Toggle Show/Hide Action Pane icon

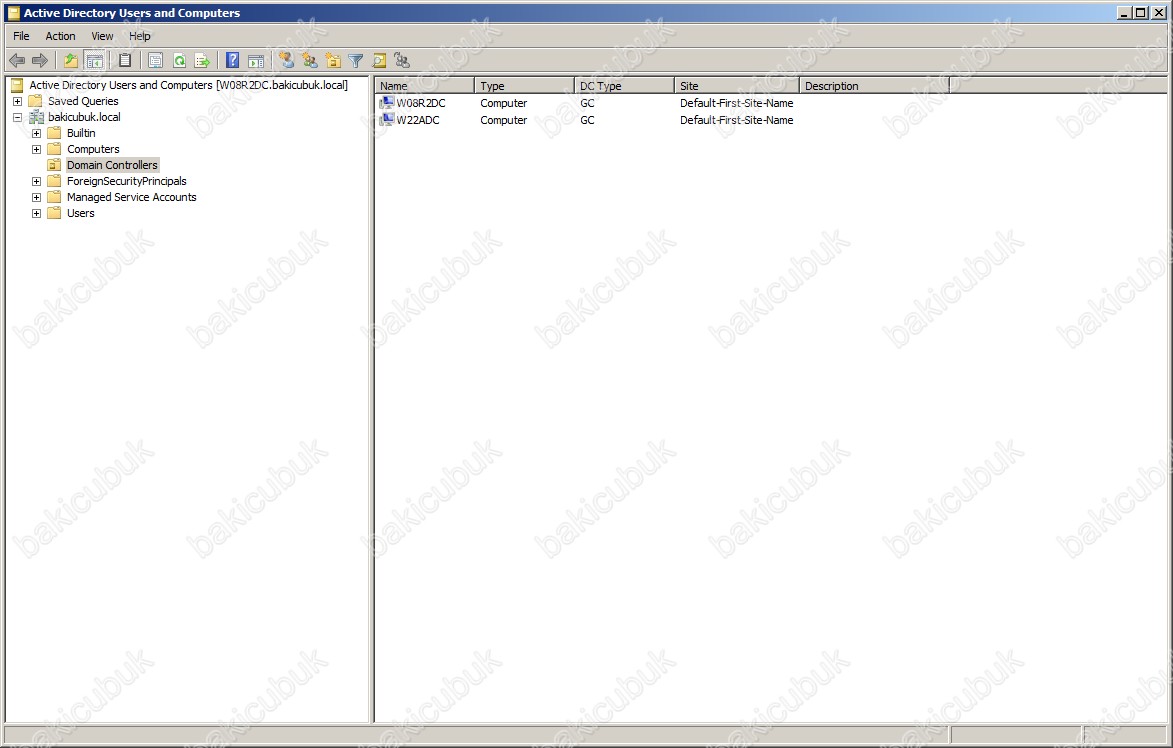coord(256,61)
